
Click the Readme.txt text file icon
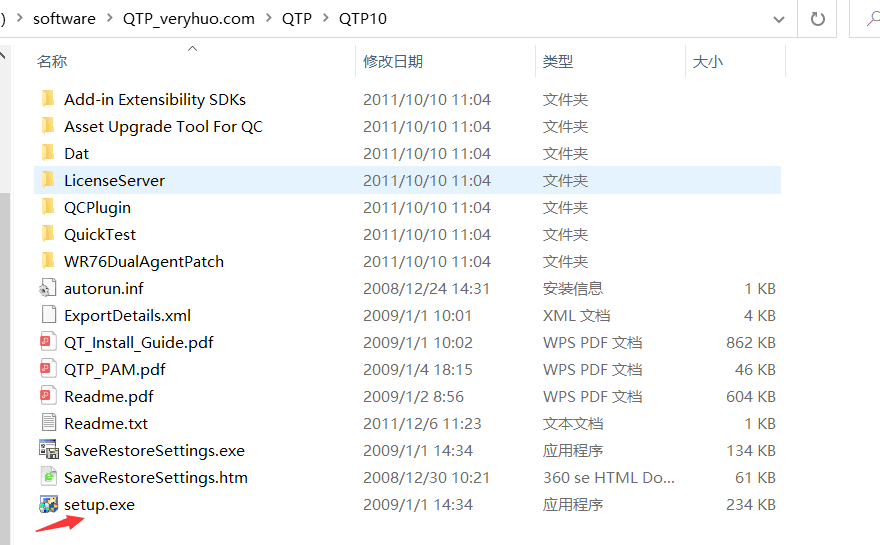(49, 423)
